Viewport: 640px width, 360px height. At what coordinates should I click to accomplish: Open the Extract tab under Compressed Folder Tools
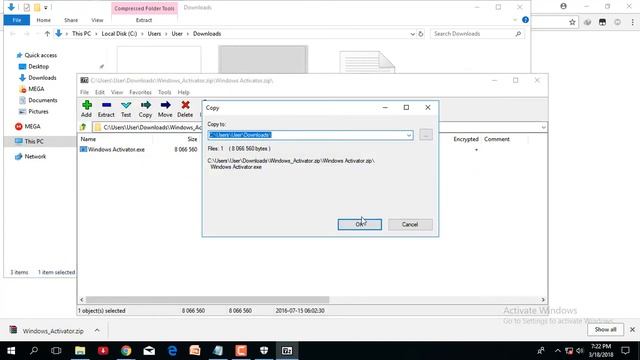click(144, 20)
